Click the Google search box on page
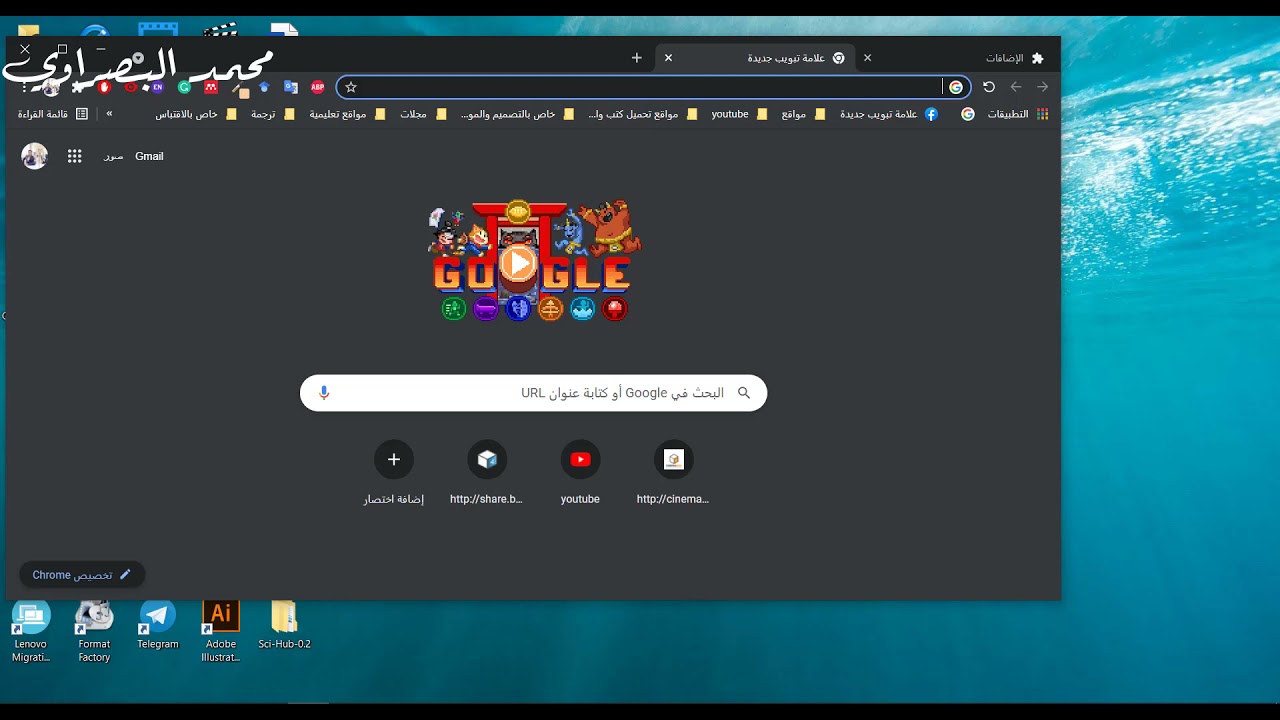 coord(534,393)
